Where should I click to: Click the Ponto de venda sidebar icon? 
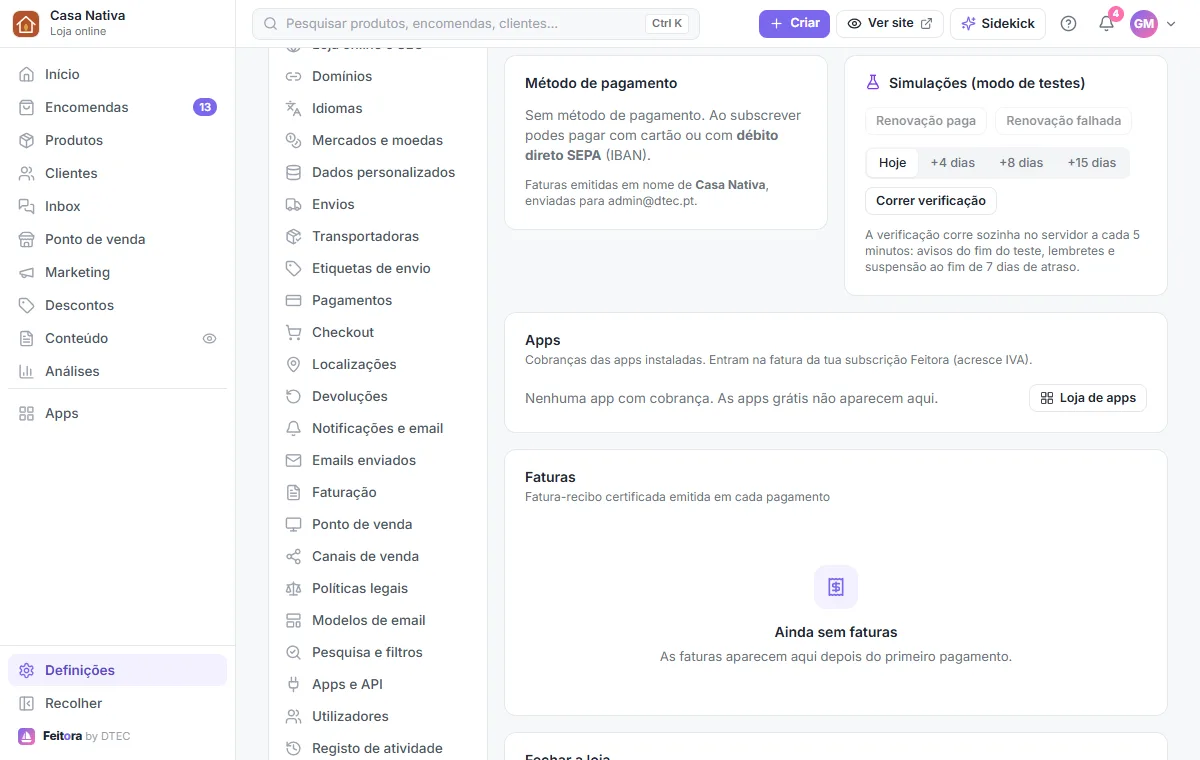pyautogui.click(x=26, y=239)
